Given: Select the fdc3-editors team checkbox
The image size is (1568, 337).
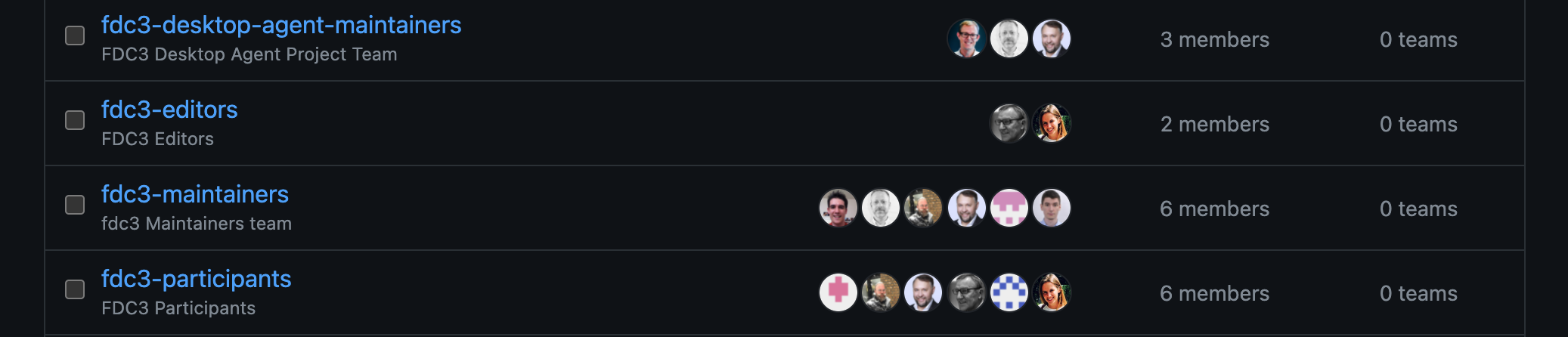Looking at the screenshot, I should pos(75,120).
